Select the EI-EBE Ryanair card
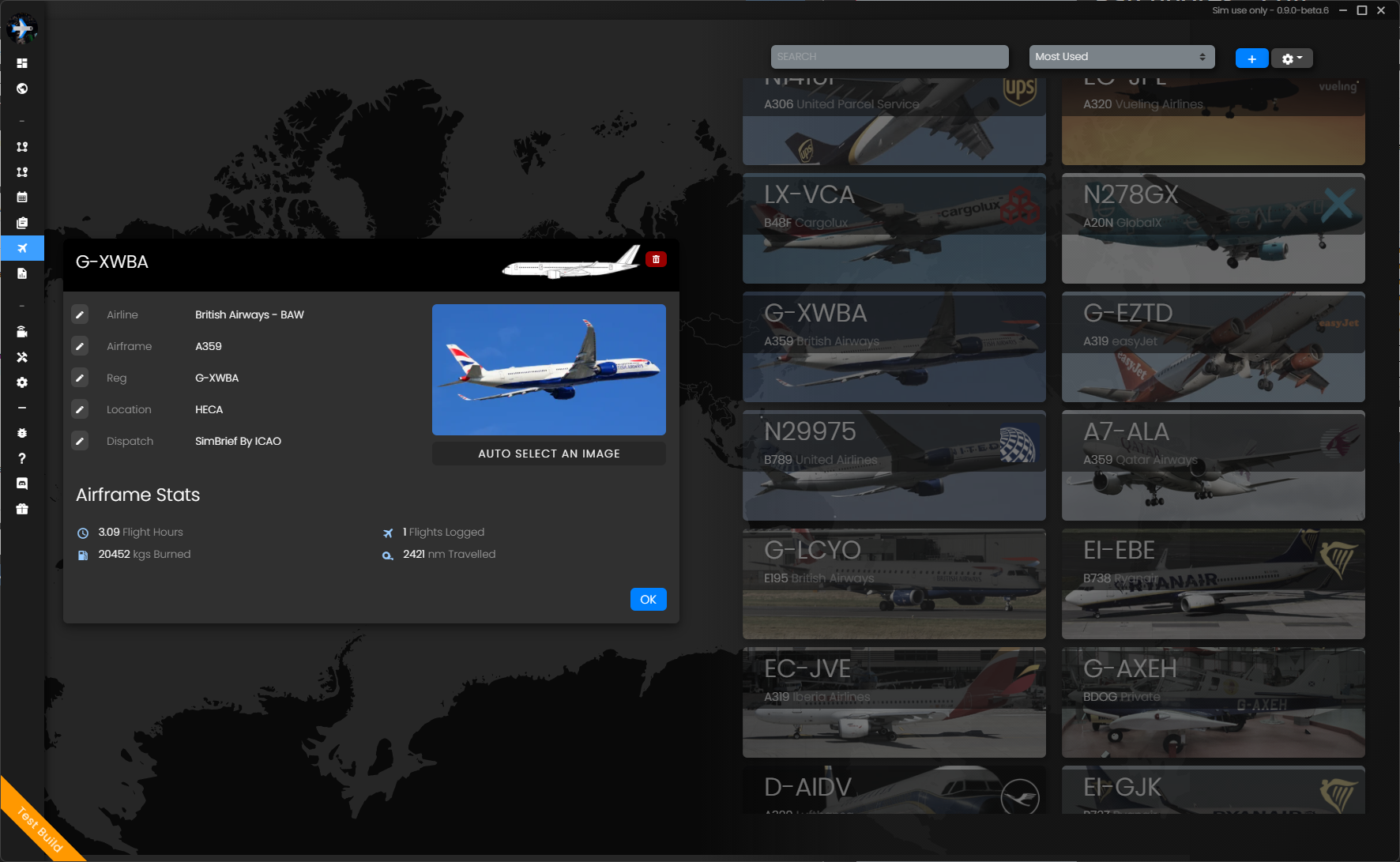Viewport: 1400px width, 862px height. coord(1214,584)
